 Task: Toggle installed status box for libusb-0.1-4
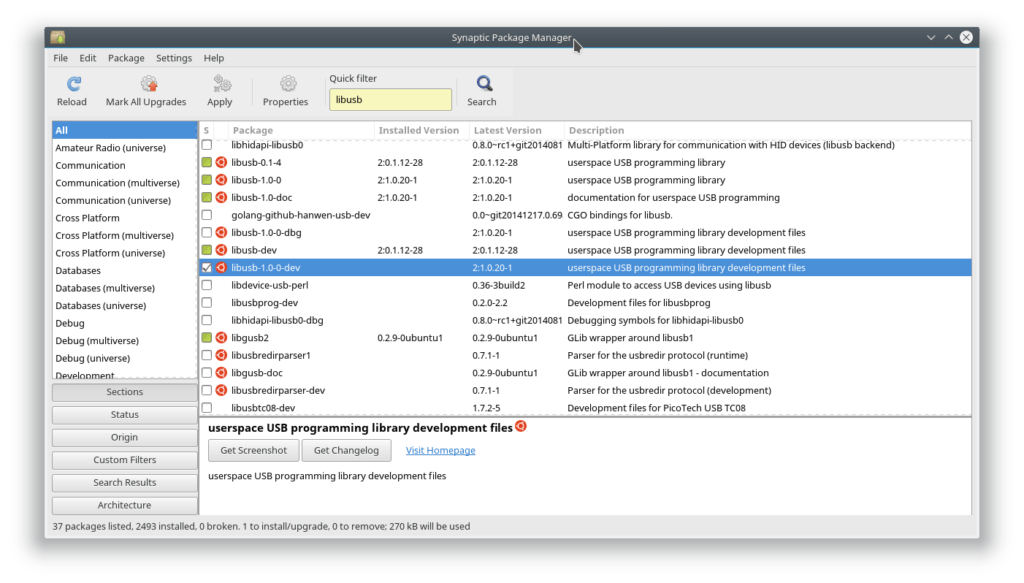pos(207,163)
